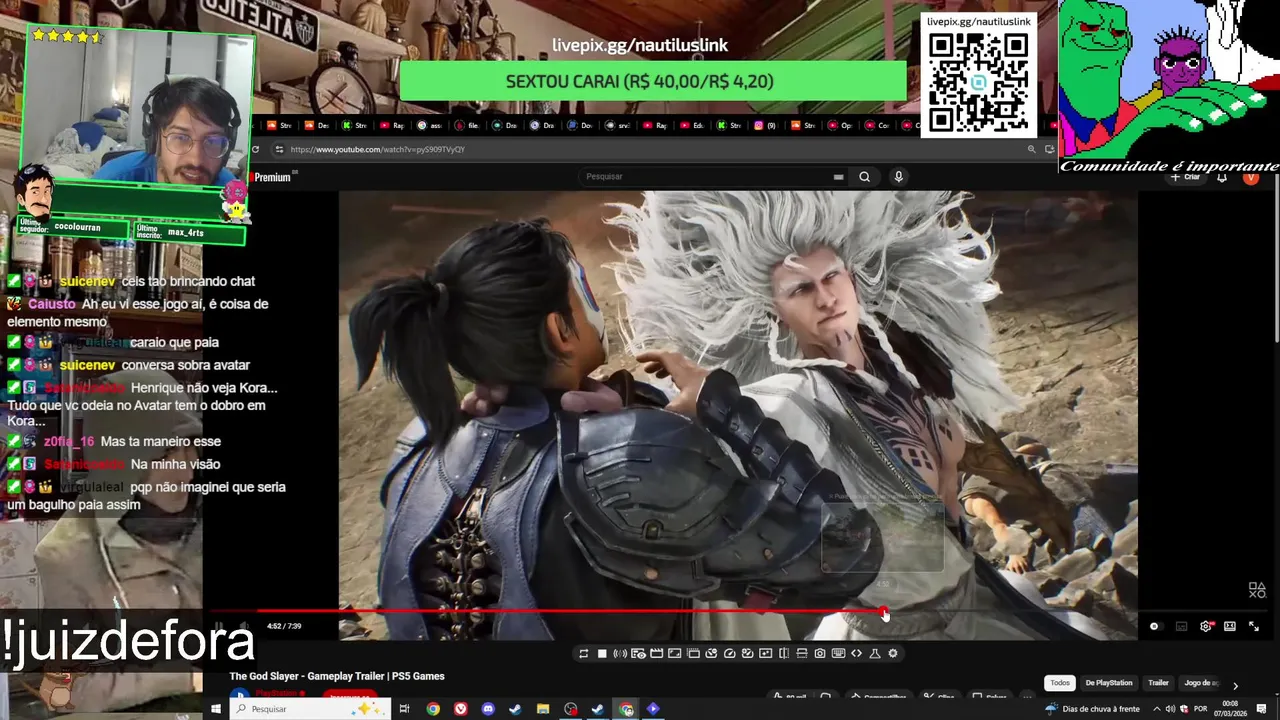Viewport: 1280px width, 720px height.
Task: Click the POR language indicator
Action: pyautogui.click(x=1200, y=709)
